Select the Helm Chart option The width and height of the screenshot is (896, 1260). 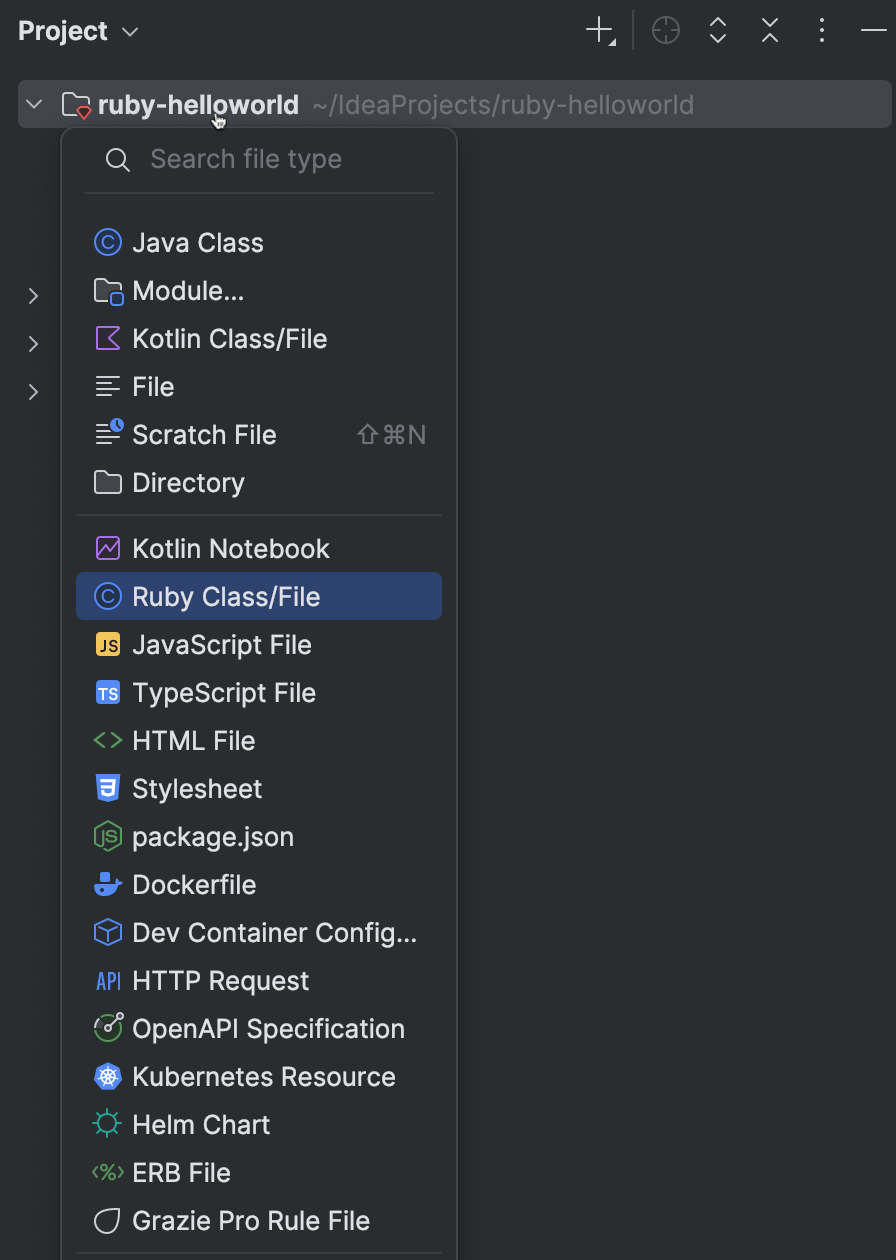tap(201, 1124)
